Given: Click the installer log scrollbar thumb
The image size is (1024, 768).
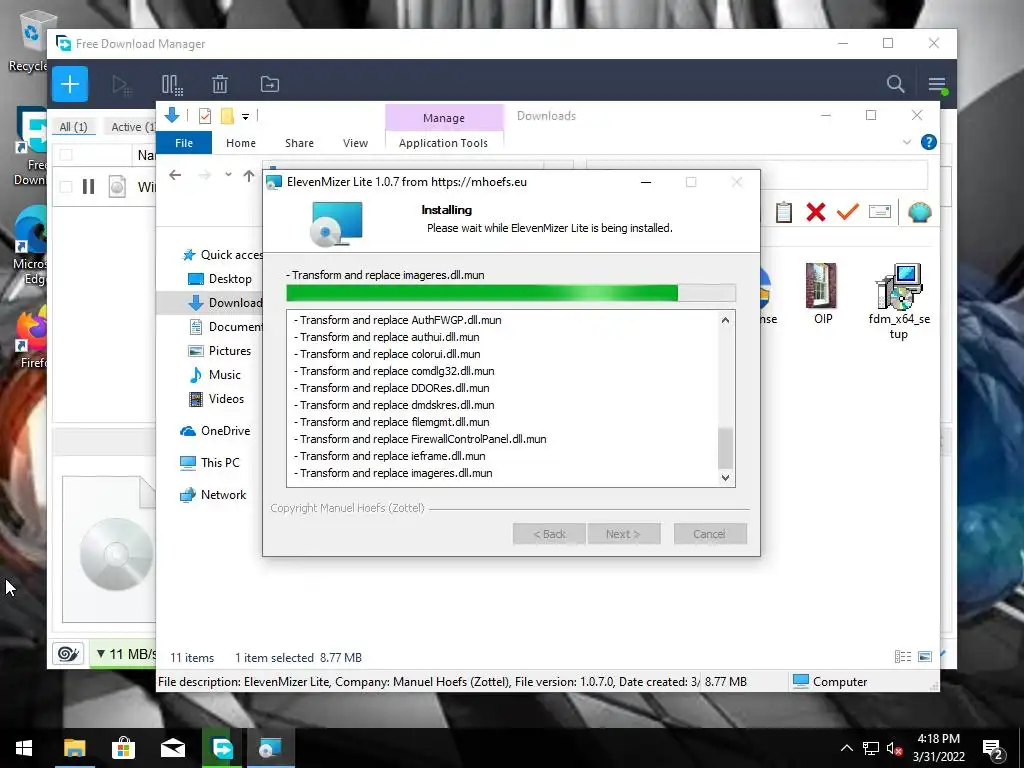Looking at the screenshot, I should click(x=726, y=448).
